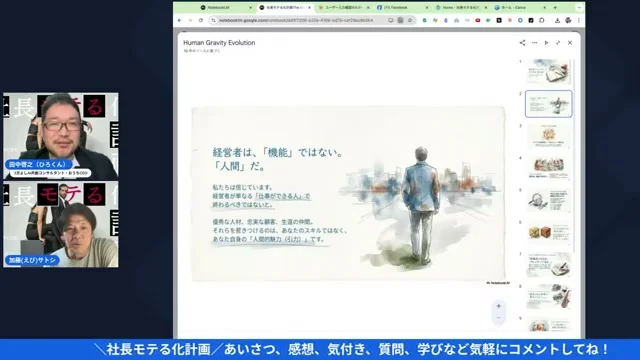
Task: Bookmark this page with the star icon
Action: (410, 20)
